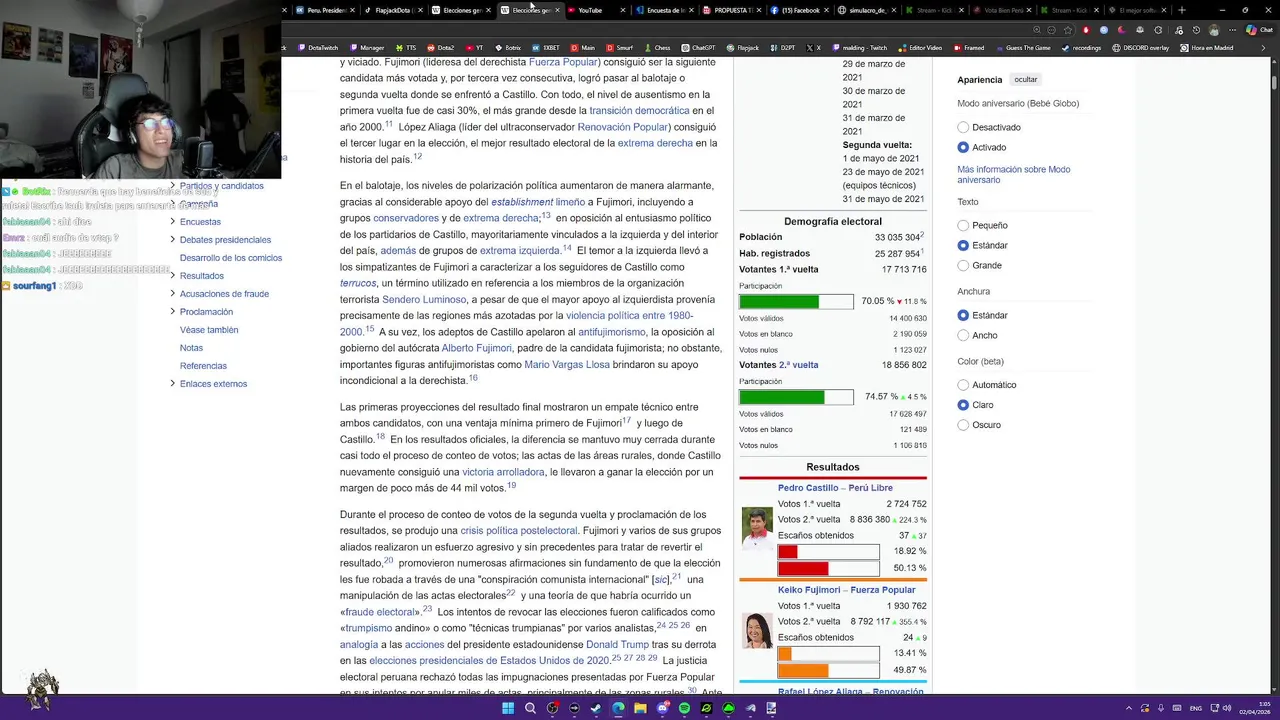Open Chess bookmark
This screenshot has height=720, width=1280.
657,48
